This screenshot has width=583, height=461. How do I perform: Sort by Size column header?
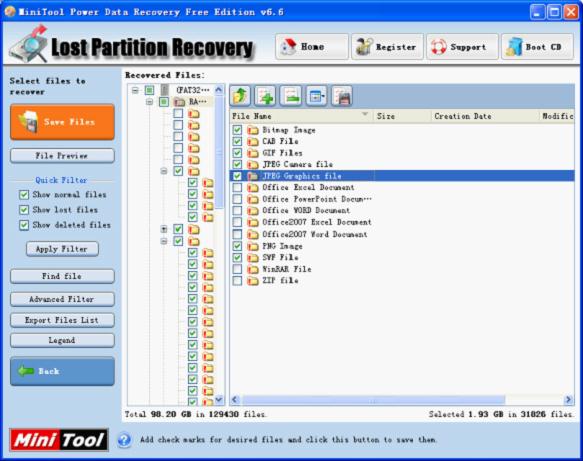coord(402,116)
